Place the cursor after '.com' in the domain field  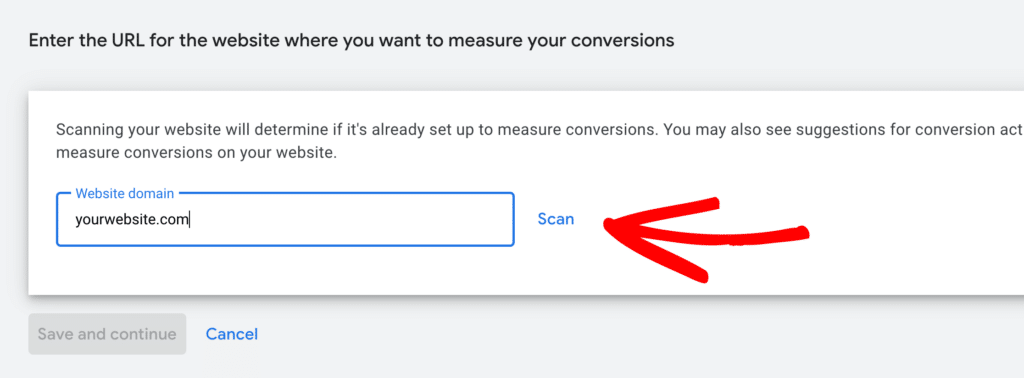coord(190,220)
